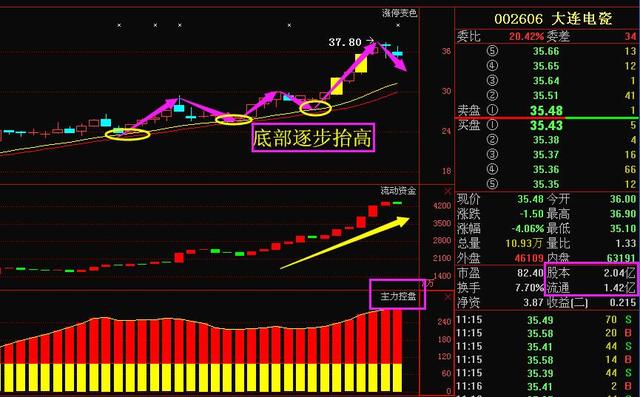Select buy level ① price 35.43
Image resolution: width=640 pixels, height=397 pixels.
coord(546,125)
